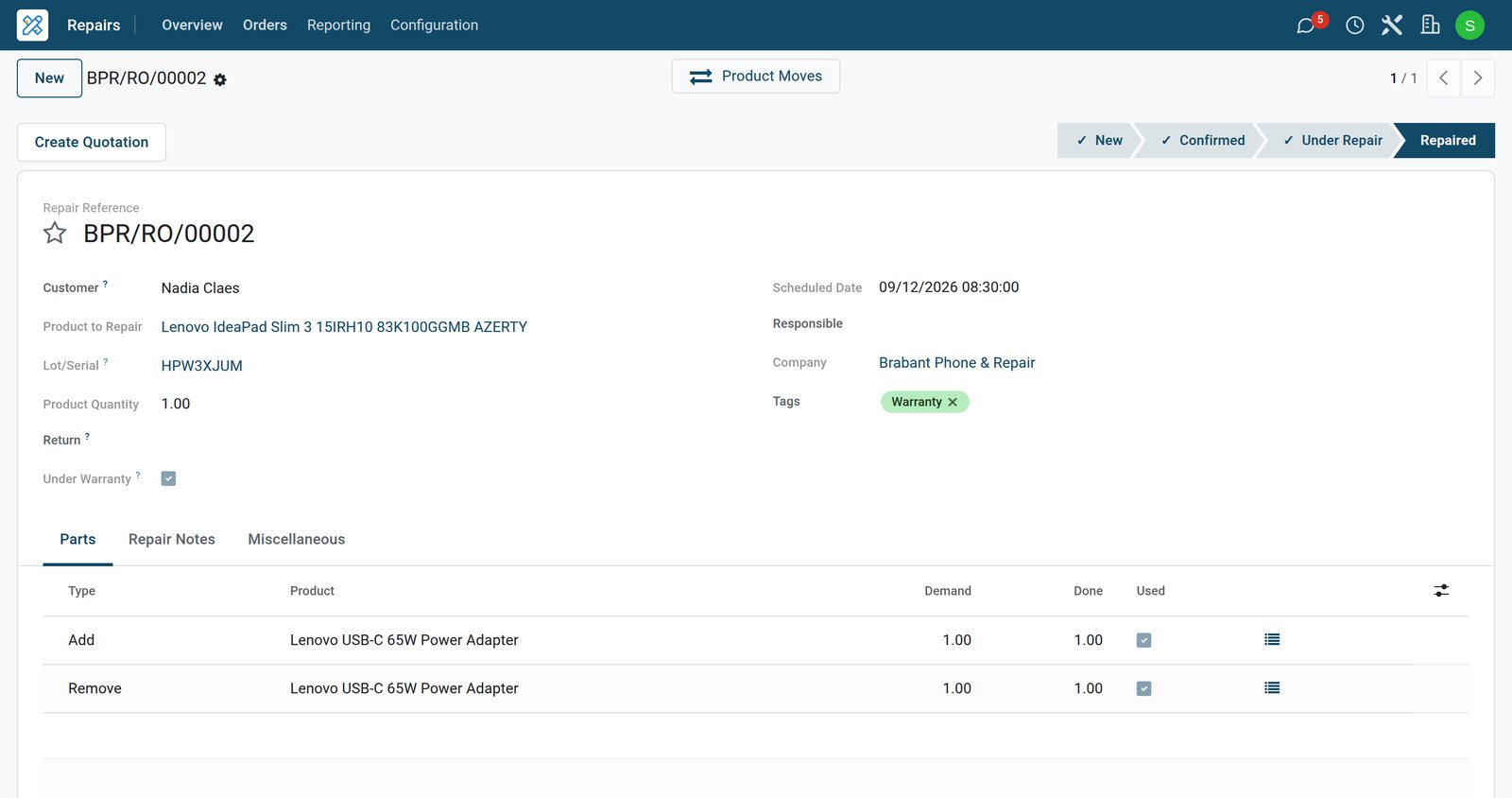Toggle Used checkbox on the Add row
Screen dimensions: 1512x798
click(x=1143, y=640)
